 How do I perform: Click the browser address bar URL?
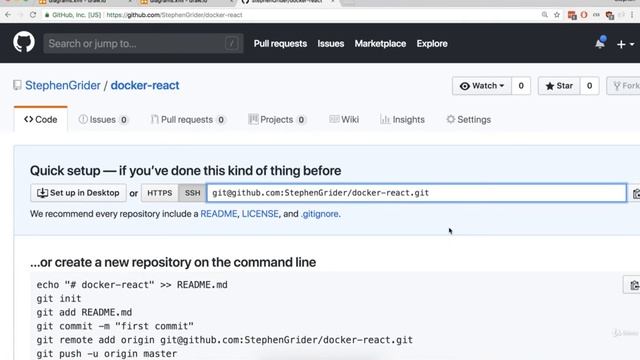pos(174,15)
